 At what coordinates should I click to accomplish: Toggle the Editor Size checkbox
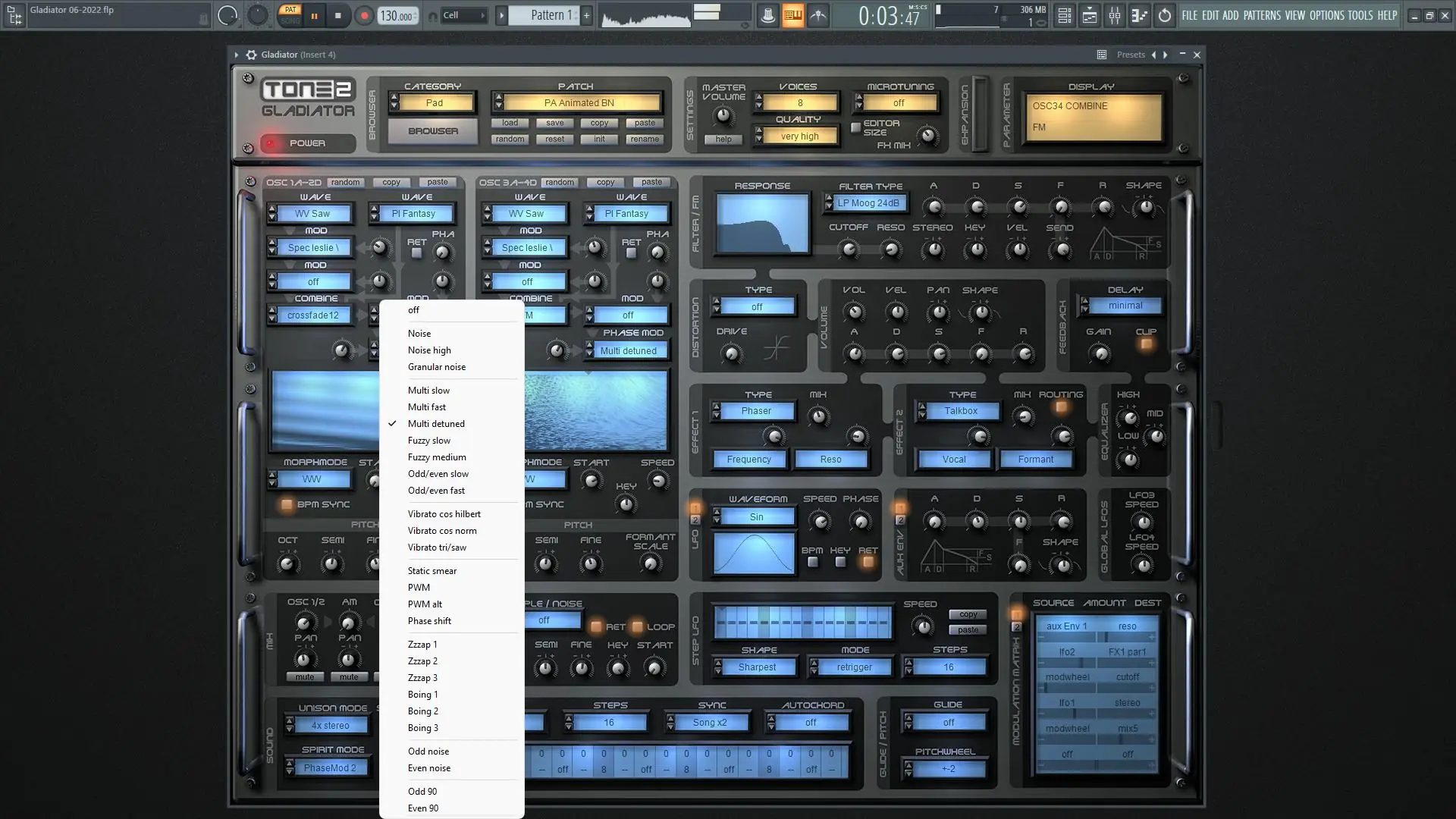856,127
